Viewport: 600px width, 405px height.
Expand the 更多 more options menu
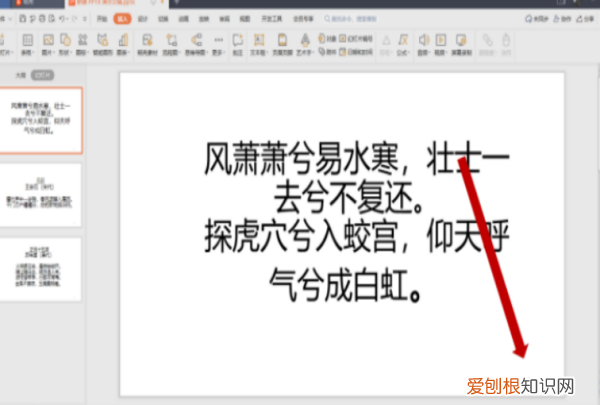(218, 45)
